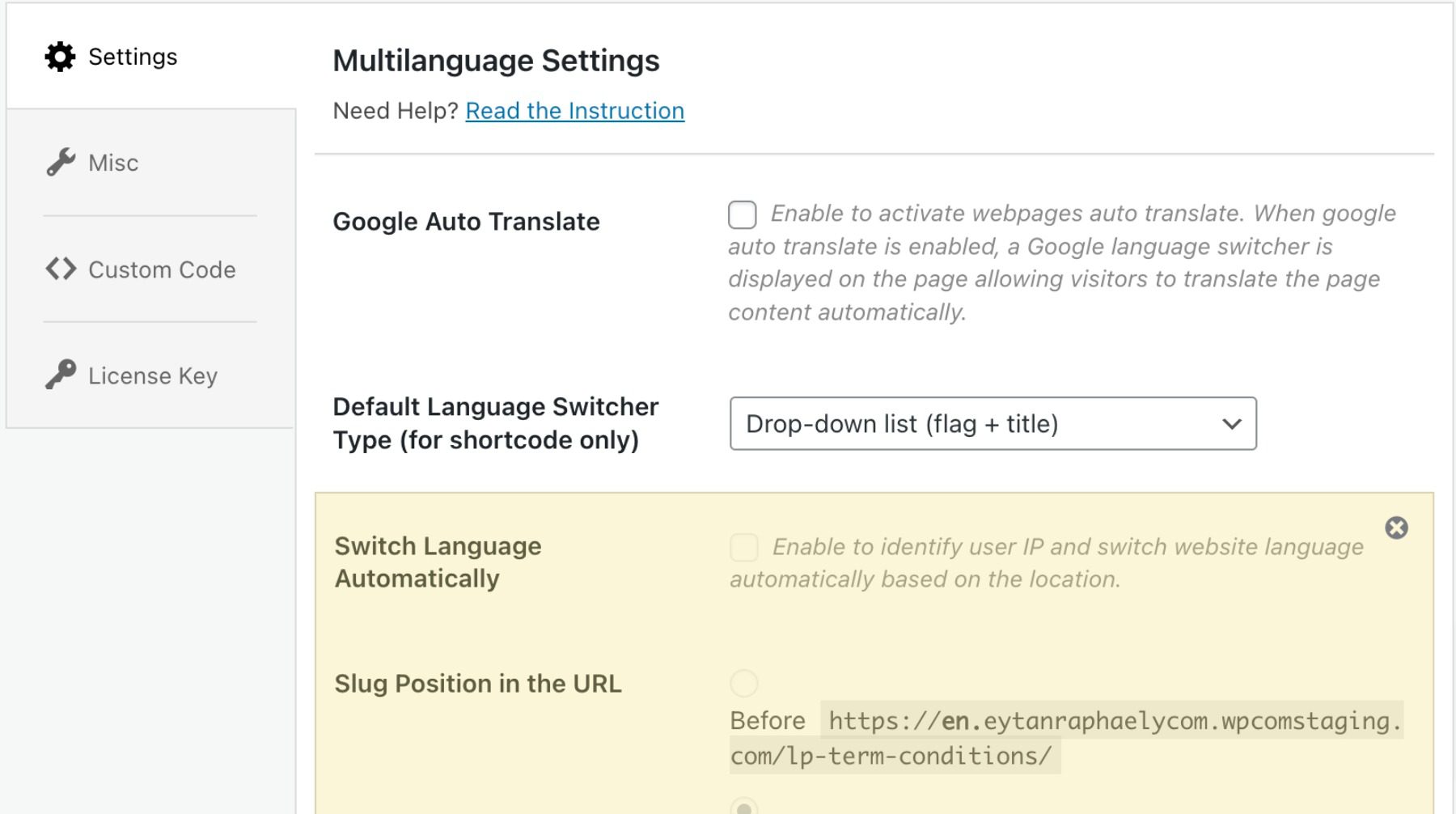Enable Switch Language Automatically

[743, 548]
